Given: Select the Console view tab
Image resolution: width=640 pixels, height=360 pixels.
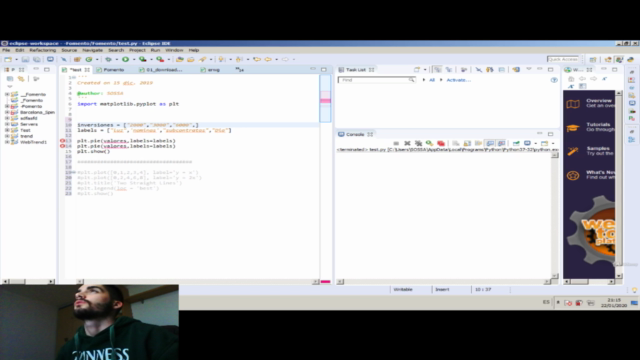Looking at the screenshot, I should 355,134.
